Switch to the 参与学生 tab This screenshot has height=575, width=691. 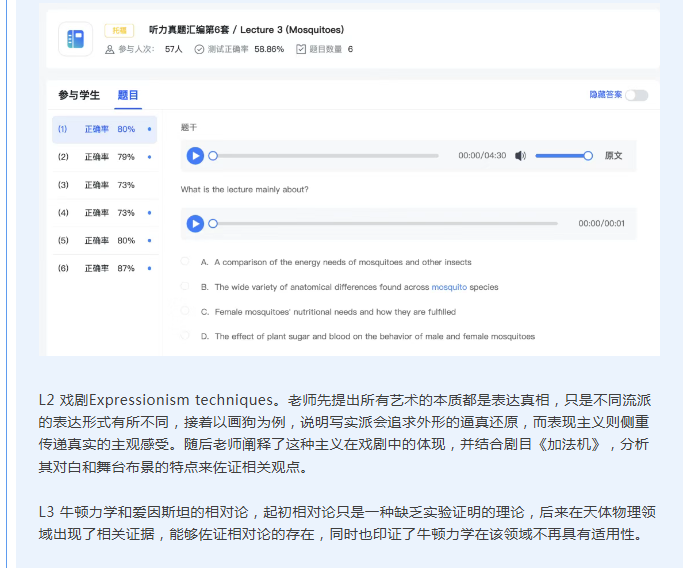pyautogui.click(x=79, y=95)
